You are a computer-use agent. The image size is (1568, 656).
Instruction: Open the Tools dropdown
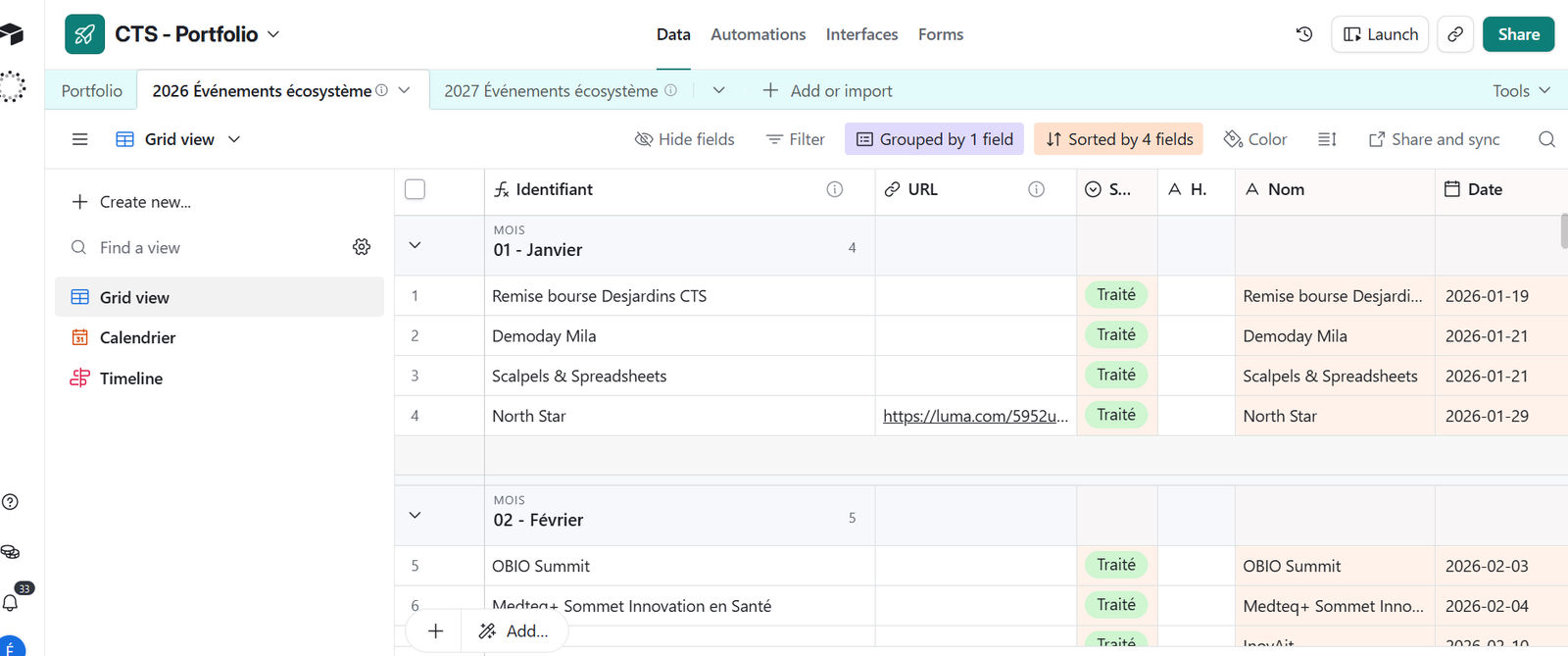click(1521, 90)
